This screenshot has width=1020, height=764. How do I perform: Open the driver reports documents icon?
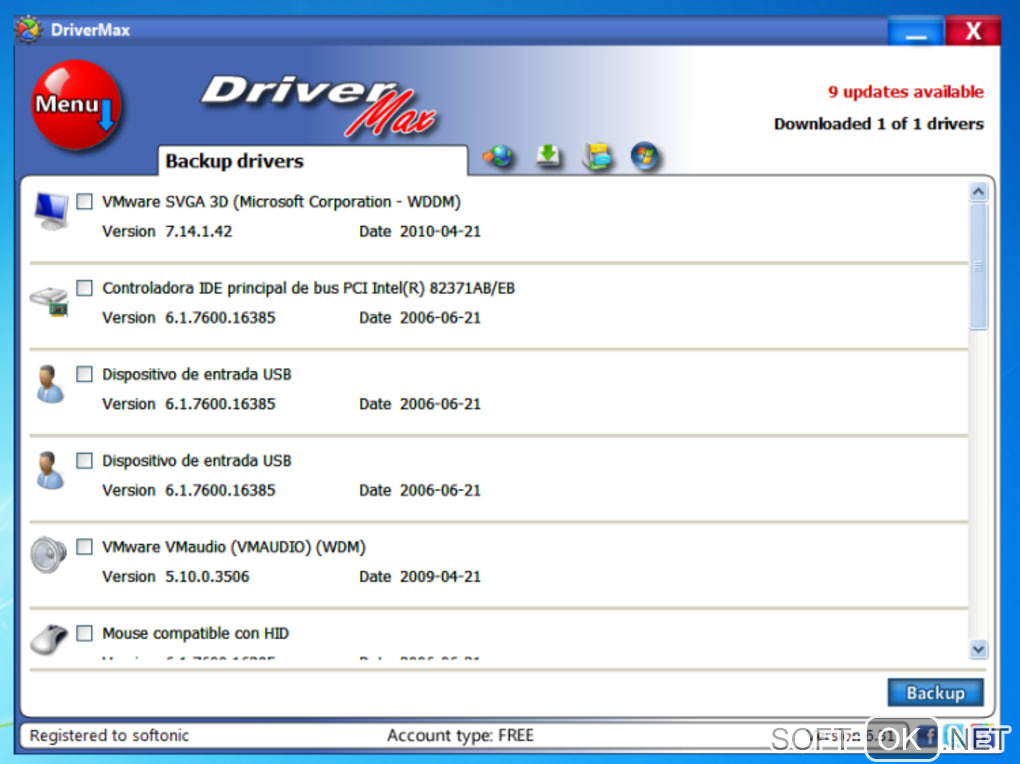pos(597,156)
